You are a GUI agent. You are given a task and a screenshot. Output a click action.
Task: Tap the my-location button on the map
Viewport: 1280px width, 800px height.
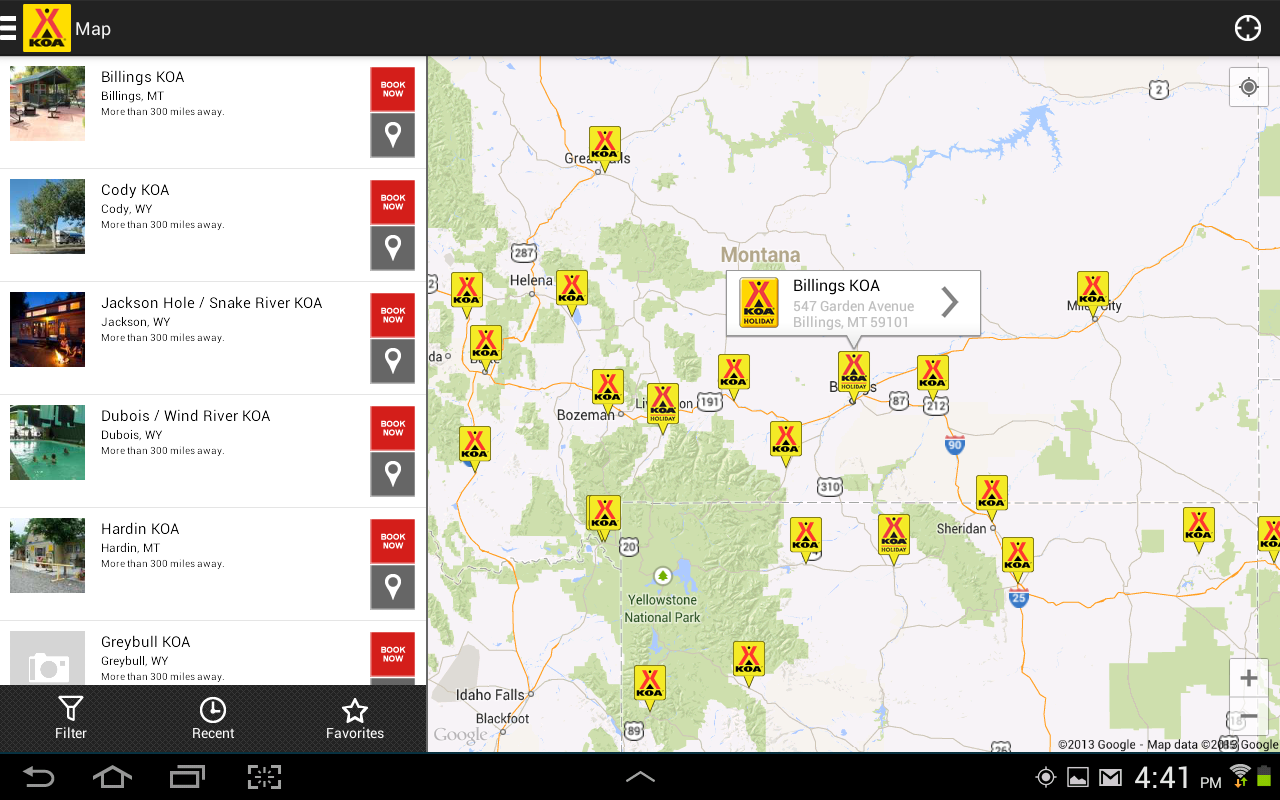1247,86
